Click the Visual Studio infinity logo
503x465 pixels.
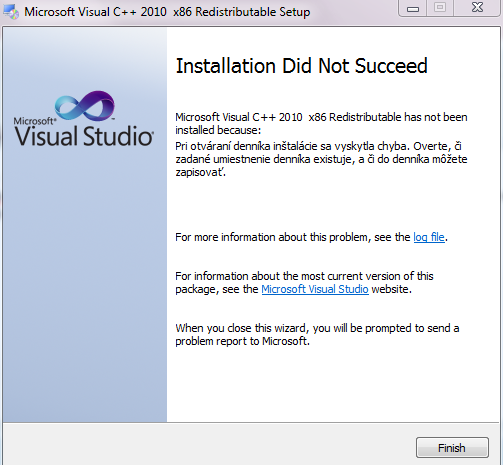85,106
